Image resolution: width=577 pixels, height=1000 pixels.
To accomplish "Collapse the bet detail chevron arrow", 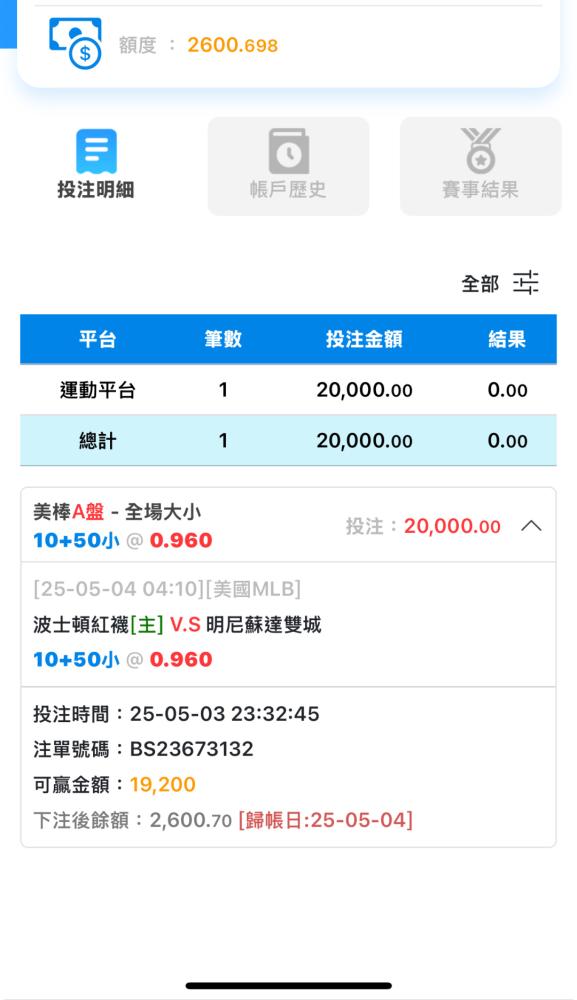I will (531, 526).
